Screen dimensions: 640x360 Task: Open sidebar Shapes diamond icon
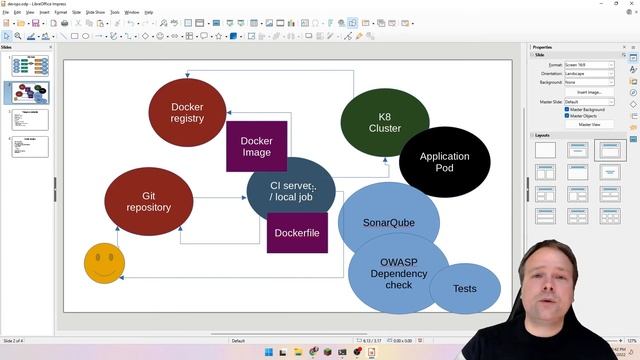click(633, 104)
